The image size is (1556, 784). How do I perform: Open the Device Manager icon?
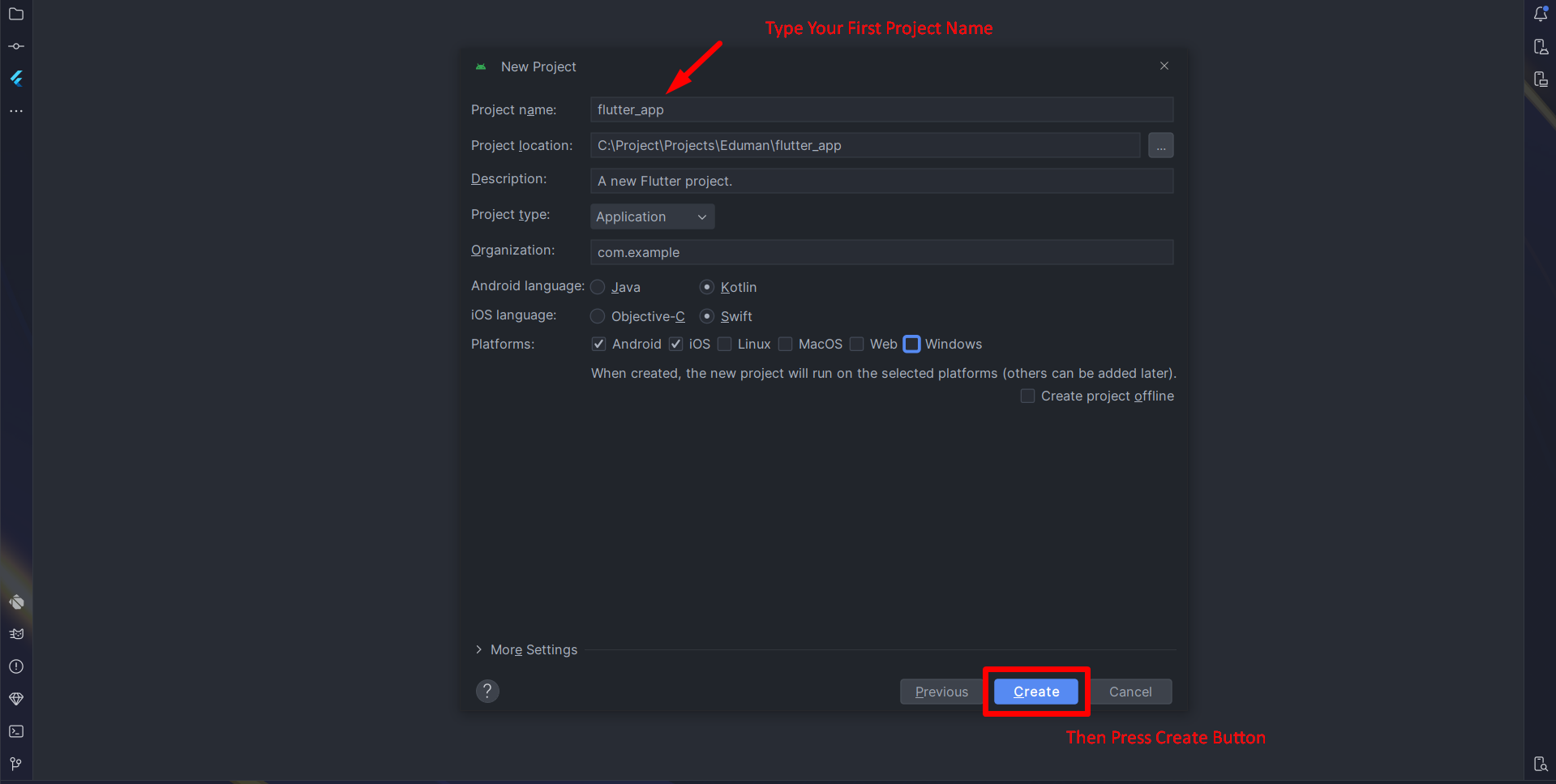(x=1541, y=46)
